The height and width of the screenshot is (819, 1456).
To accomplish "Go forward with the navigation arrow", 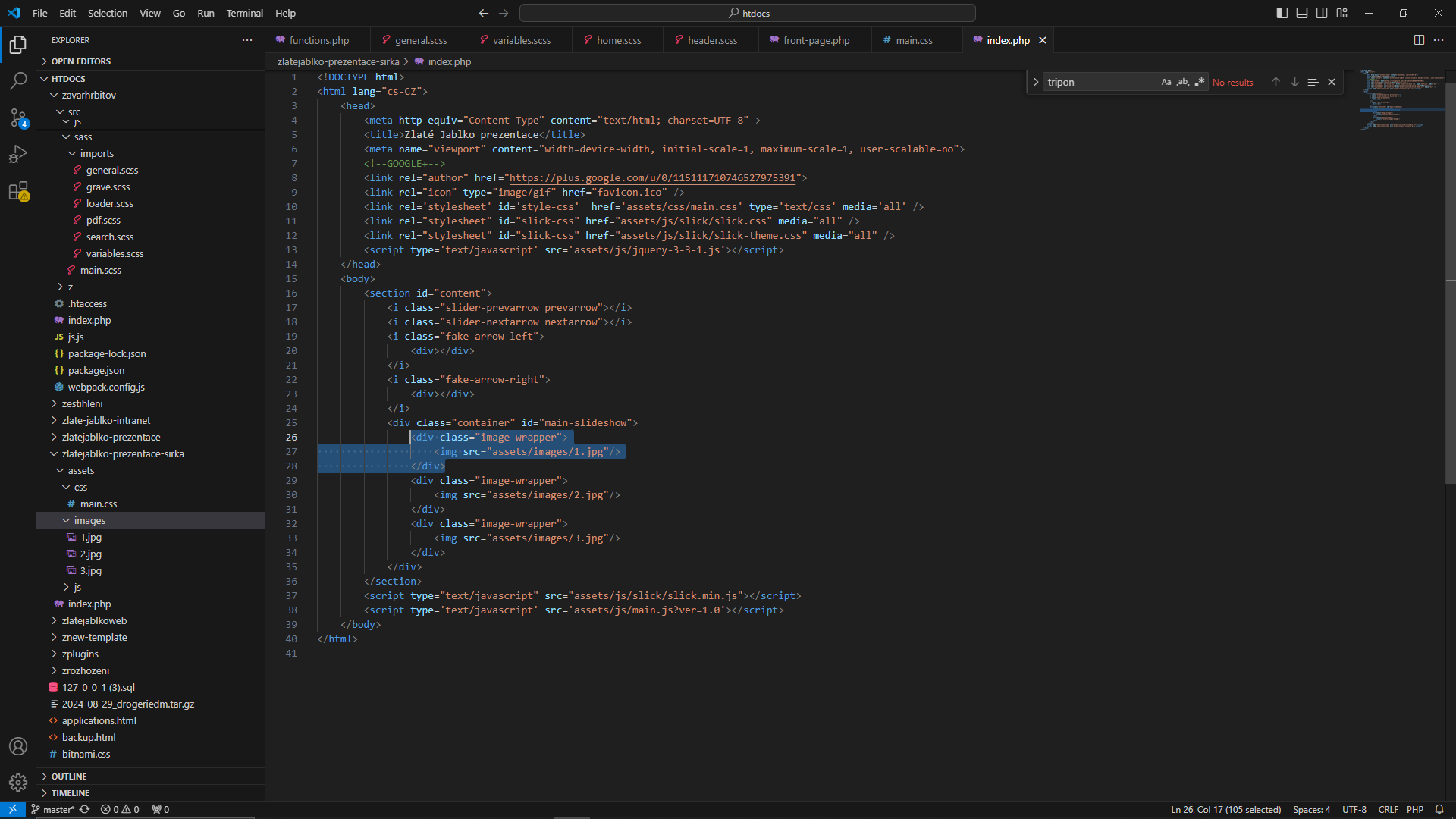I will pyautogui.click(x=504, y=13).
